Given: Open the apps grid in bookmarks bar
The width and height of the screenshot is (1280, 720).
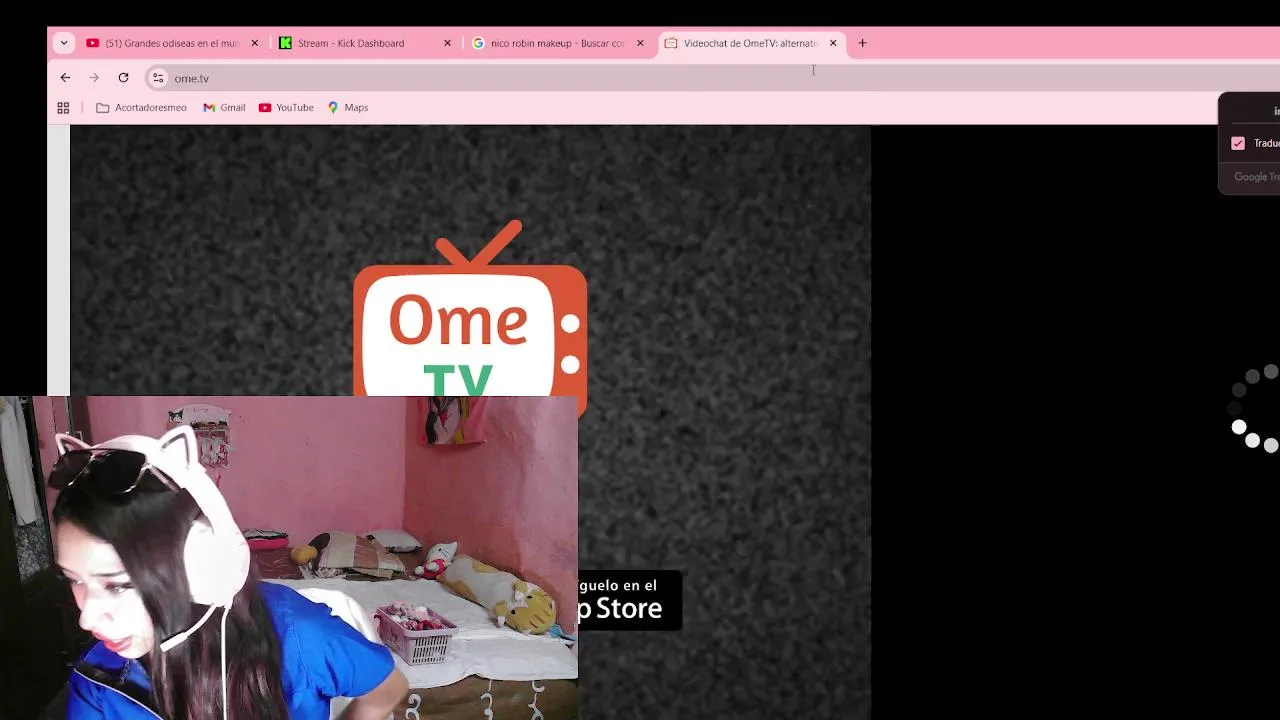Looking at the screenshot, I should [63, 107].
